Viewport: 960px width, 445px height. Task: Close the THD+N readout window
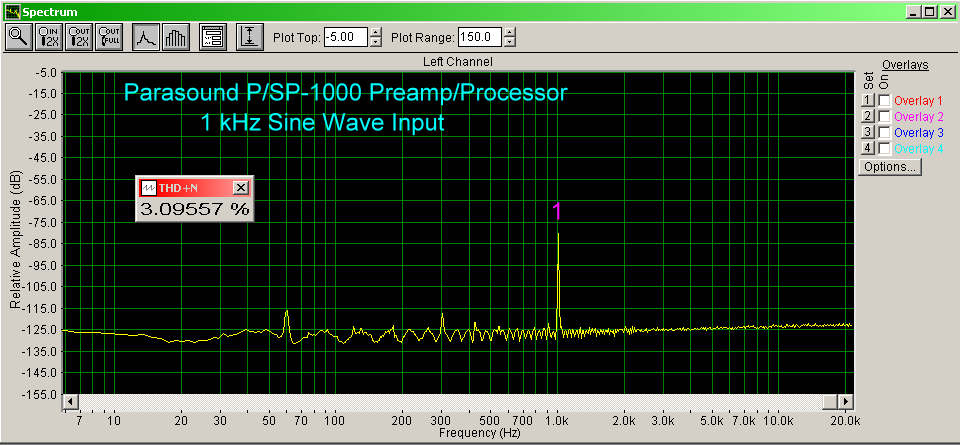241,187
